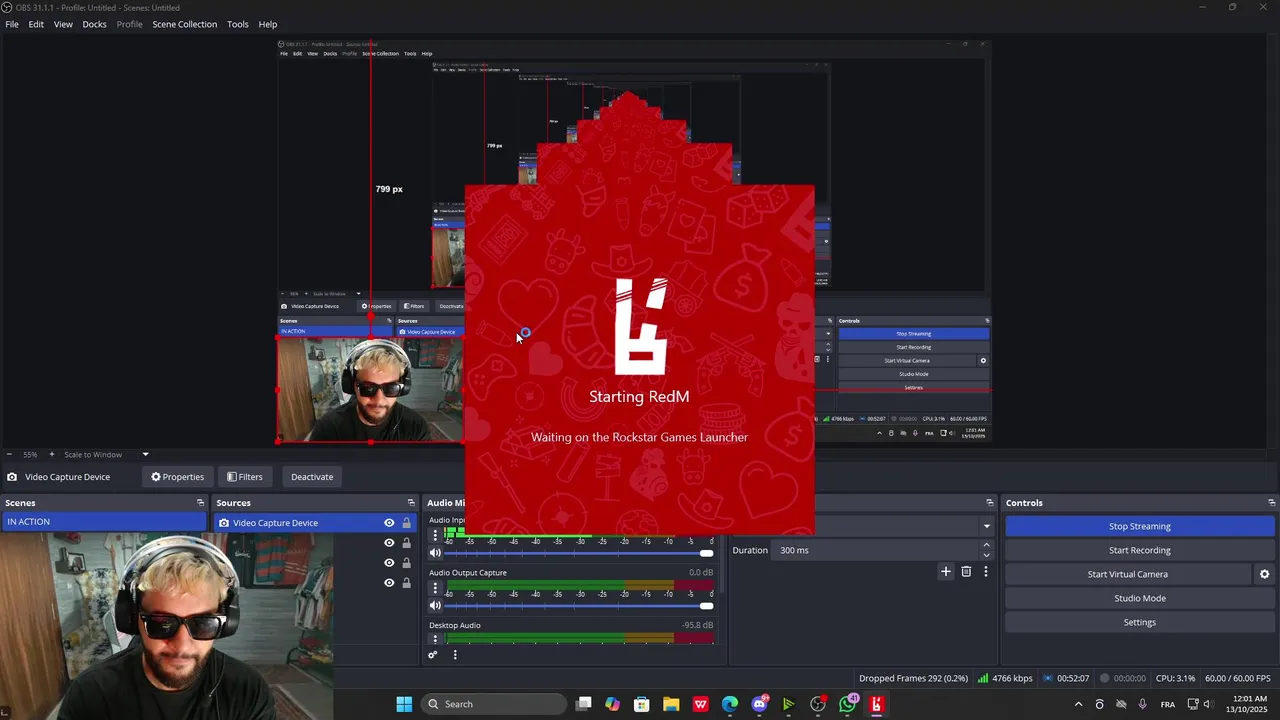Toggle visibility of the third source row

(389, 563)
